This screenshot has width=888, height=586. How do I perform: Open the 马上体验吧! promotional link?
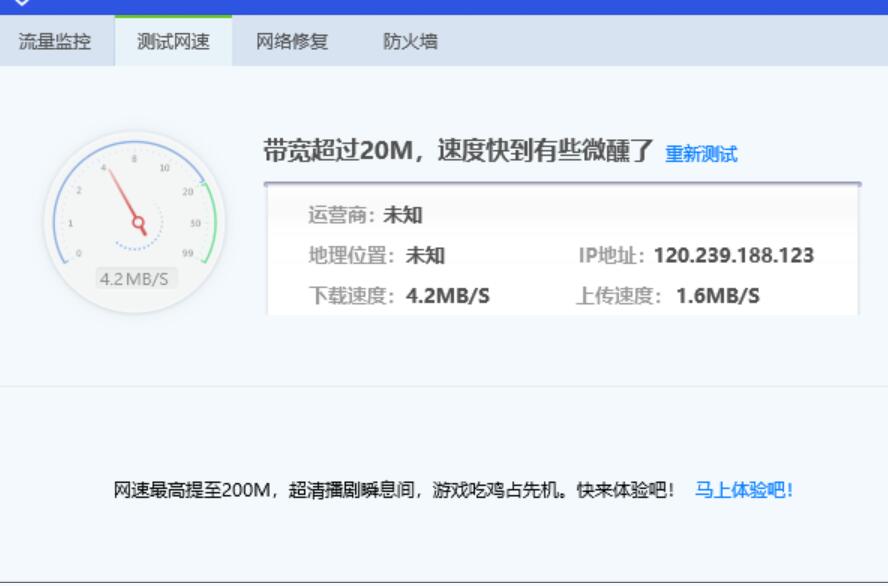744,489
